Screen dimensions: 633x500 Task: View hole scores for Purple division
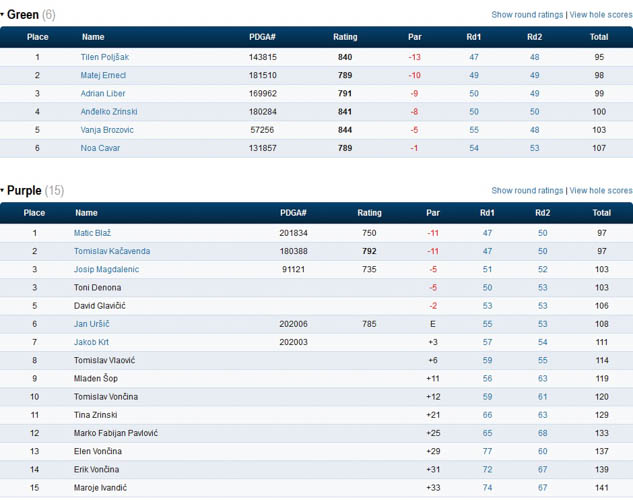[600, 190]
